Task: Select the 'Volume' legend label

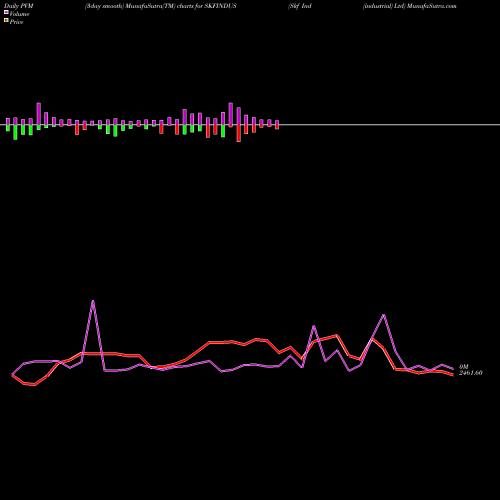Action: pyautogui.click(x=19, y=14)
